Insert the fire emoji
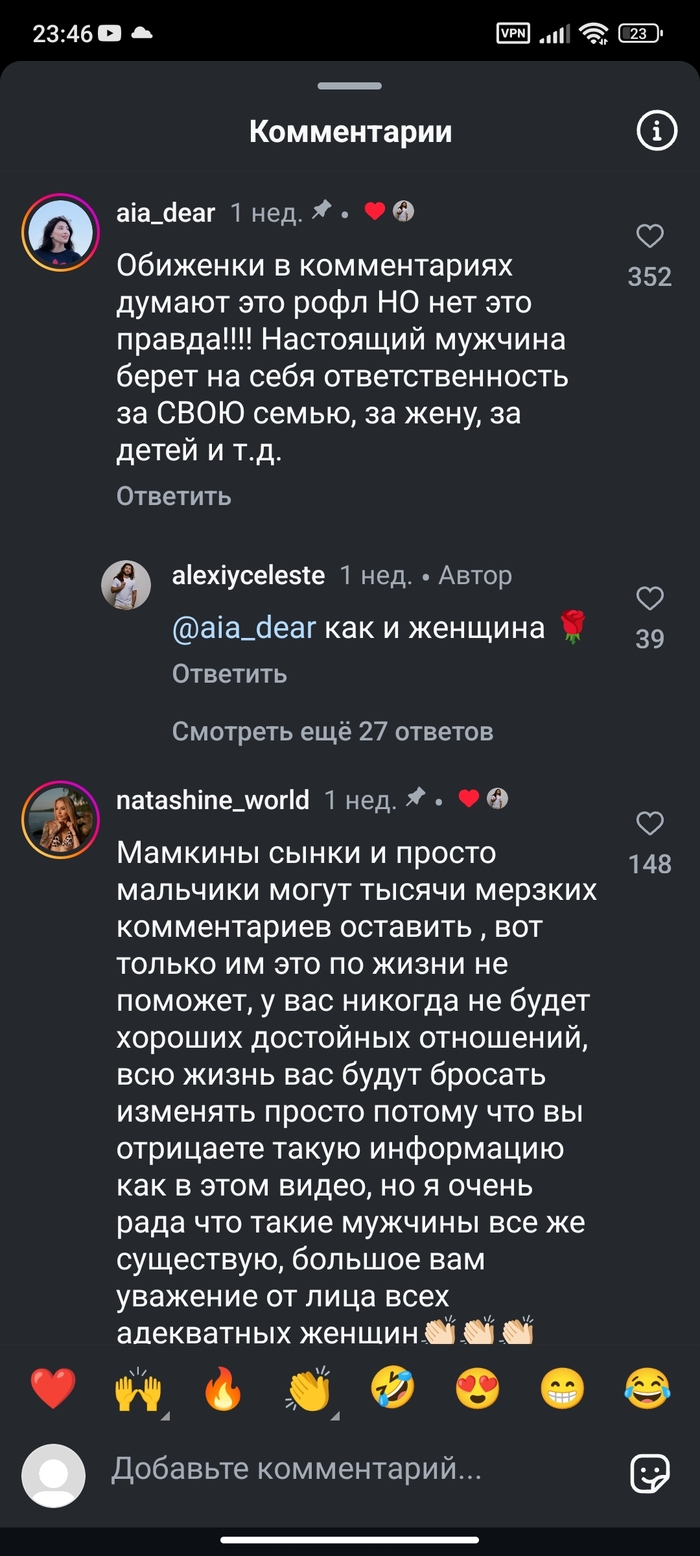 [223, 1389]
